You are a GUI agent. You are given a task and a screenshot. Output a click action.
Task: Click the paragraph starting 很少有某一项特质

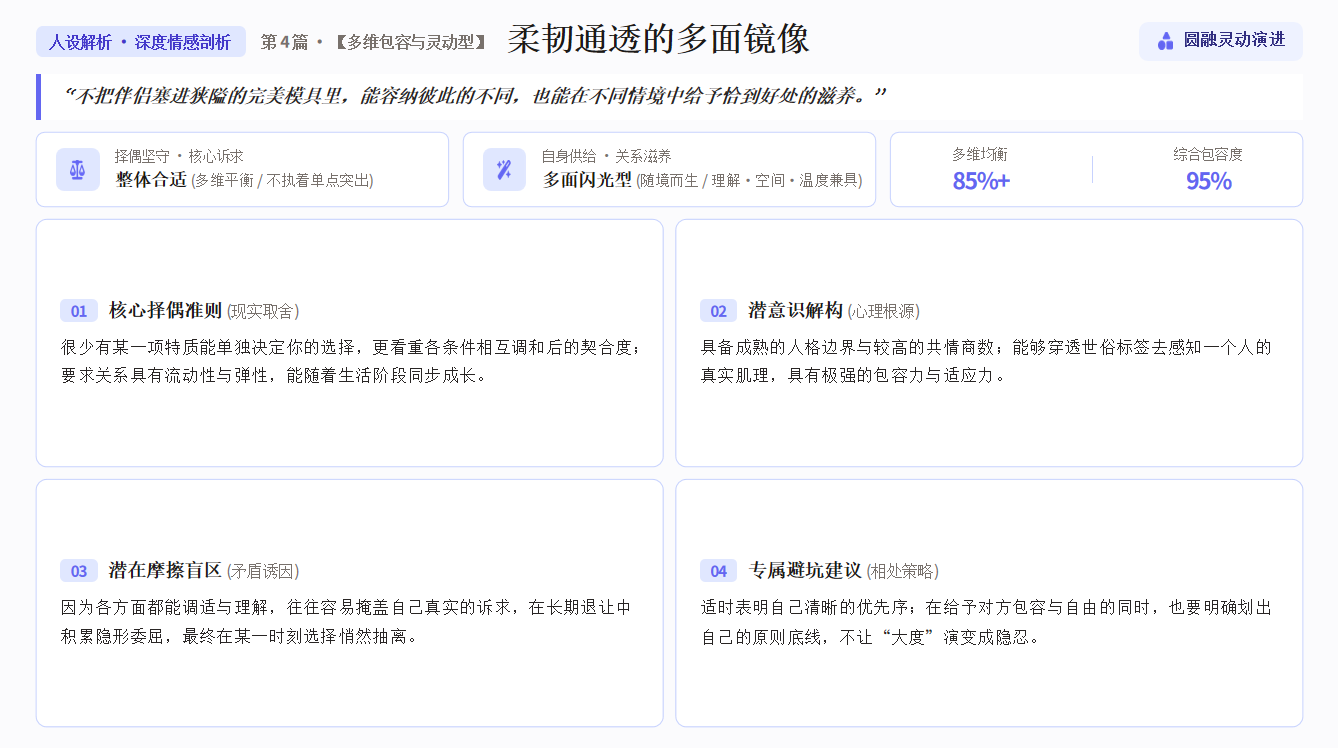pyautogui.click(x=350, y=361)
